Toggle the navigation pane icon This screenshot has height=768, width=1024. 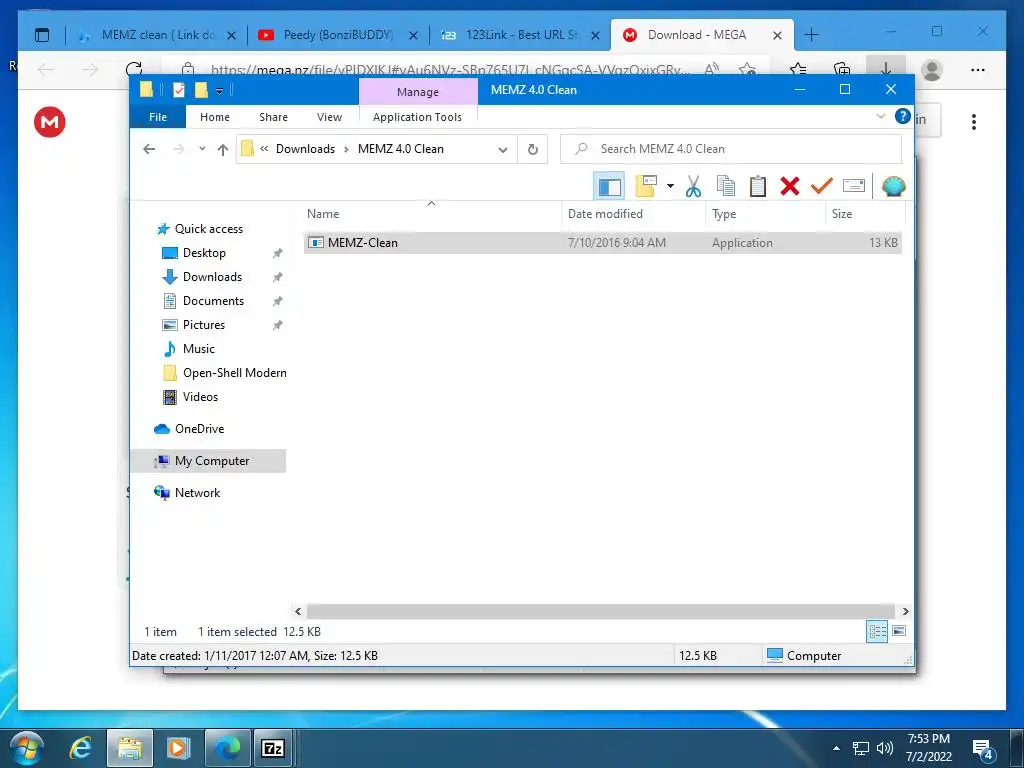click(x=609, y=187)
